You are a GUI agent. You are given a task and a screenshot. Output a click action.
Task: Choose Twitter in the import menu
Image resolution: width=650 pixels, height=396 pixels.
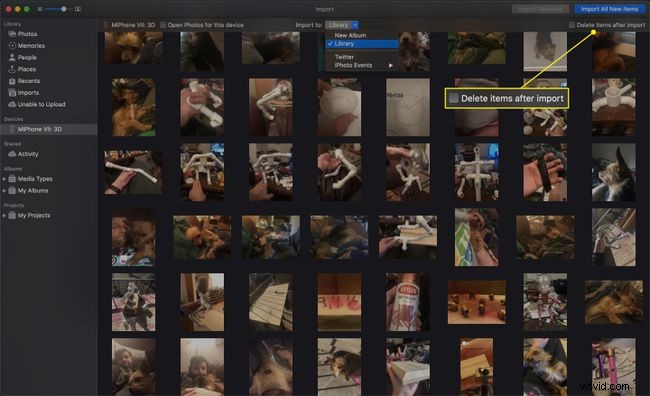point(362,57)
